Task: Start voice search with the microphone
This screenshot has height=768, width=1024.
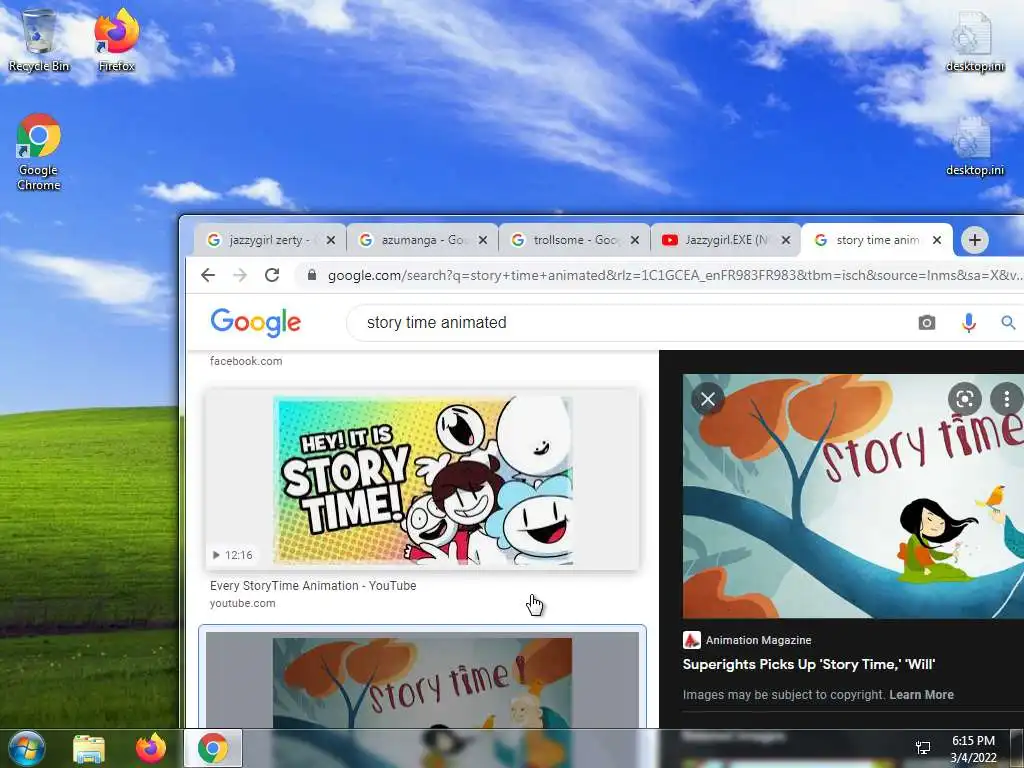Action: (968, 323)
